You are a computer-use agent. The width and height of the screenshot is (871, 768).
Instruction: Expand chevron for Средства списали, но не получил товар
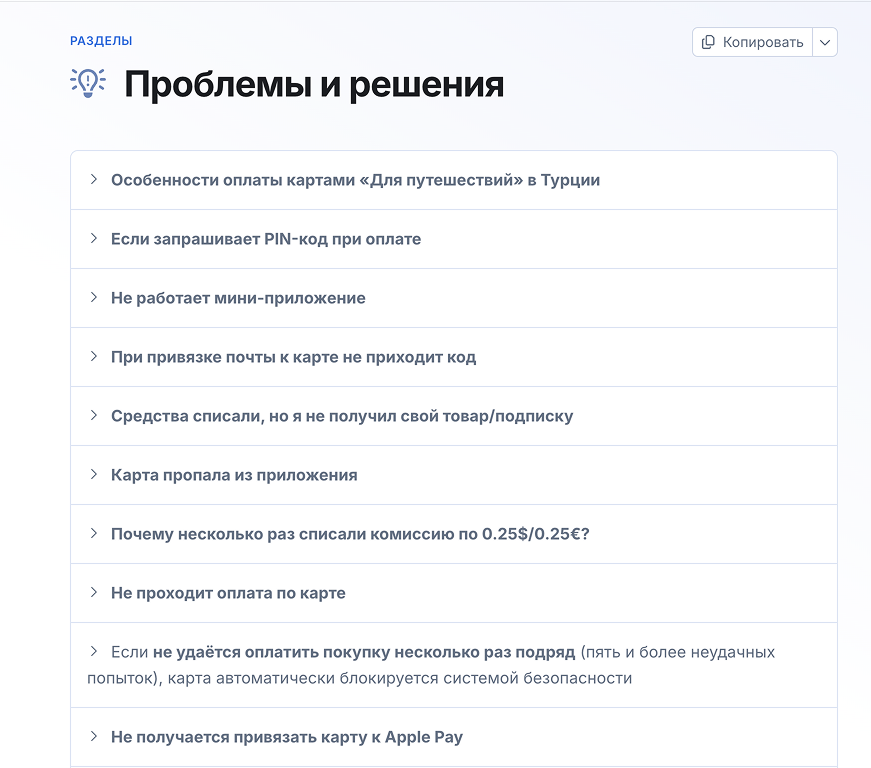[94, 415]
